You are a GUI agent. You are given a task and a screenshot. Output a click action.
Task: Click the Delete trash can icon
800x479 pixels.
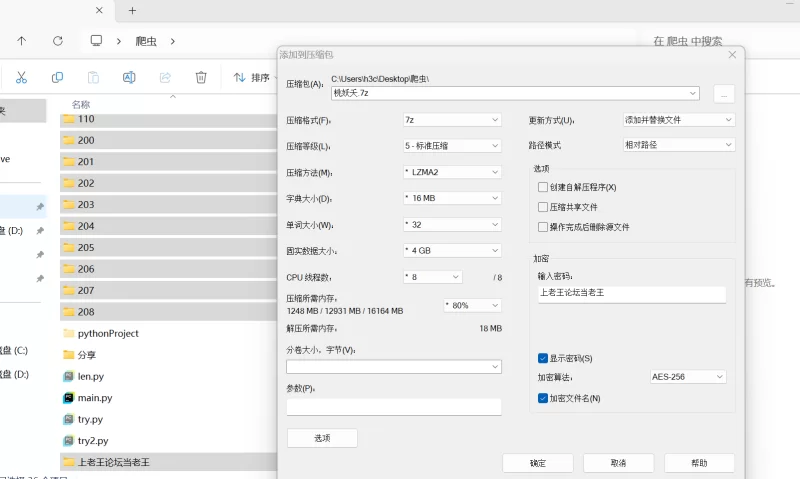click(x=201, y=77)
